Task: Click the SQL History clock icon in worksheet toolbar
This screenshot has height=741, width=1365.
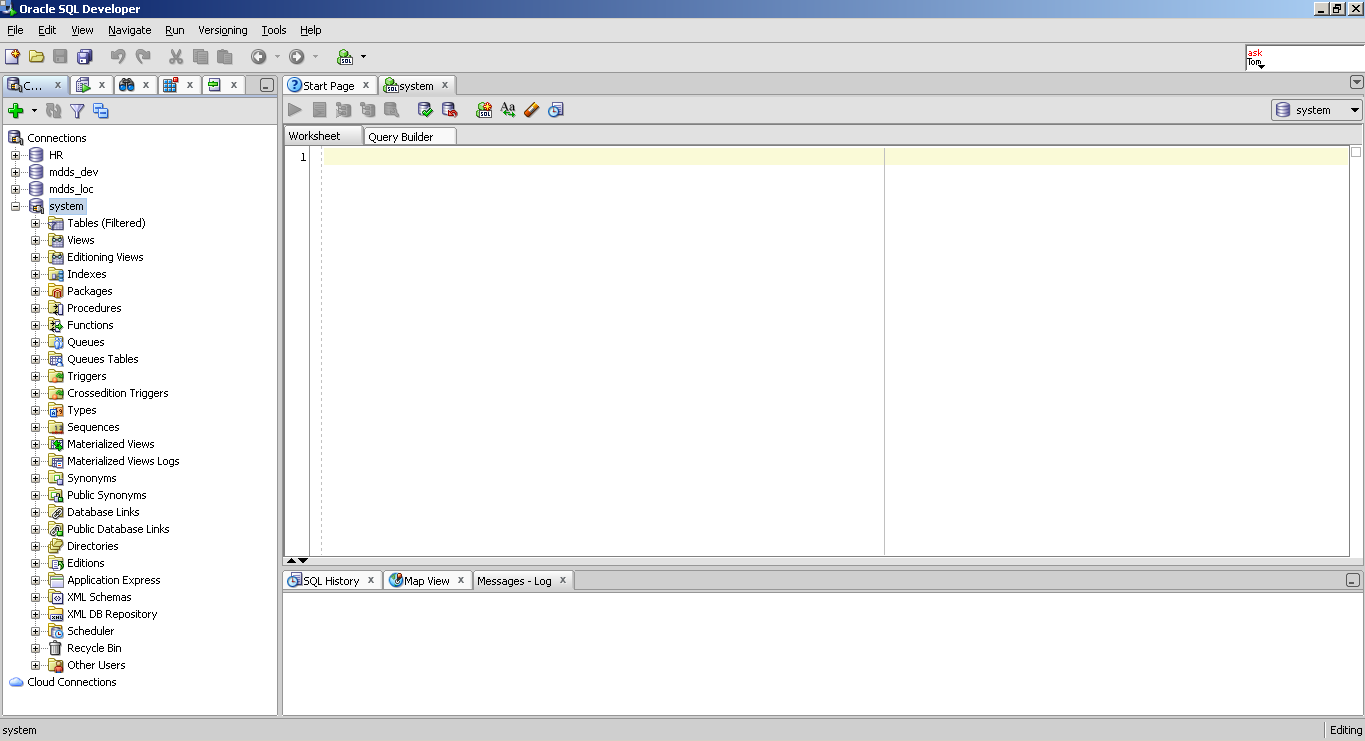Action: (x=556, y=110)
